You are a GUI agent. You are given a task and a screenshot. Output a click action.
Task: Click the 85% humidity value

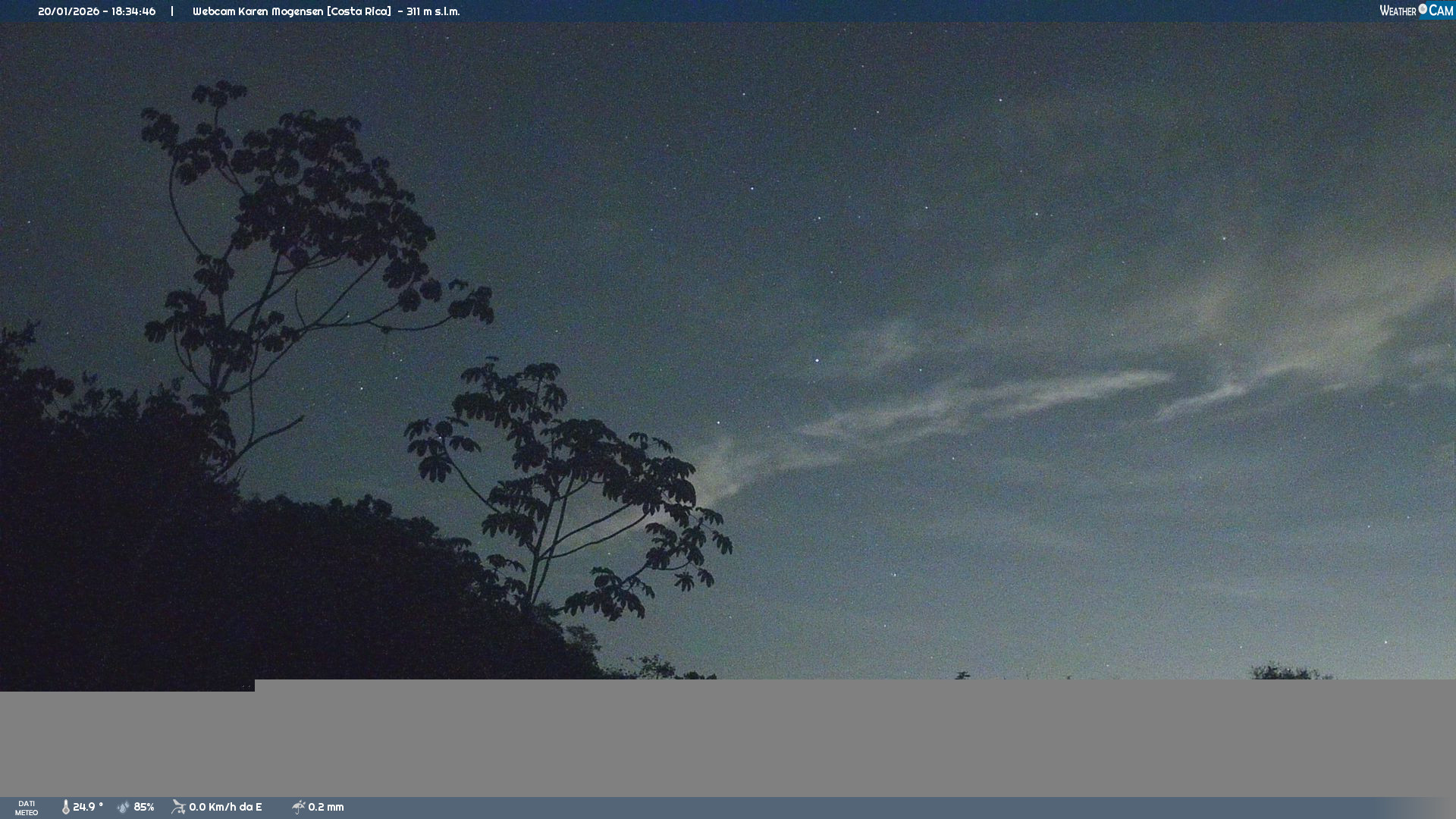(x=144, y=807)
